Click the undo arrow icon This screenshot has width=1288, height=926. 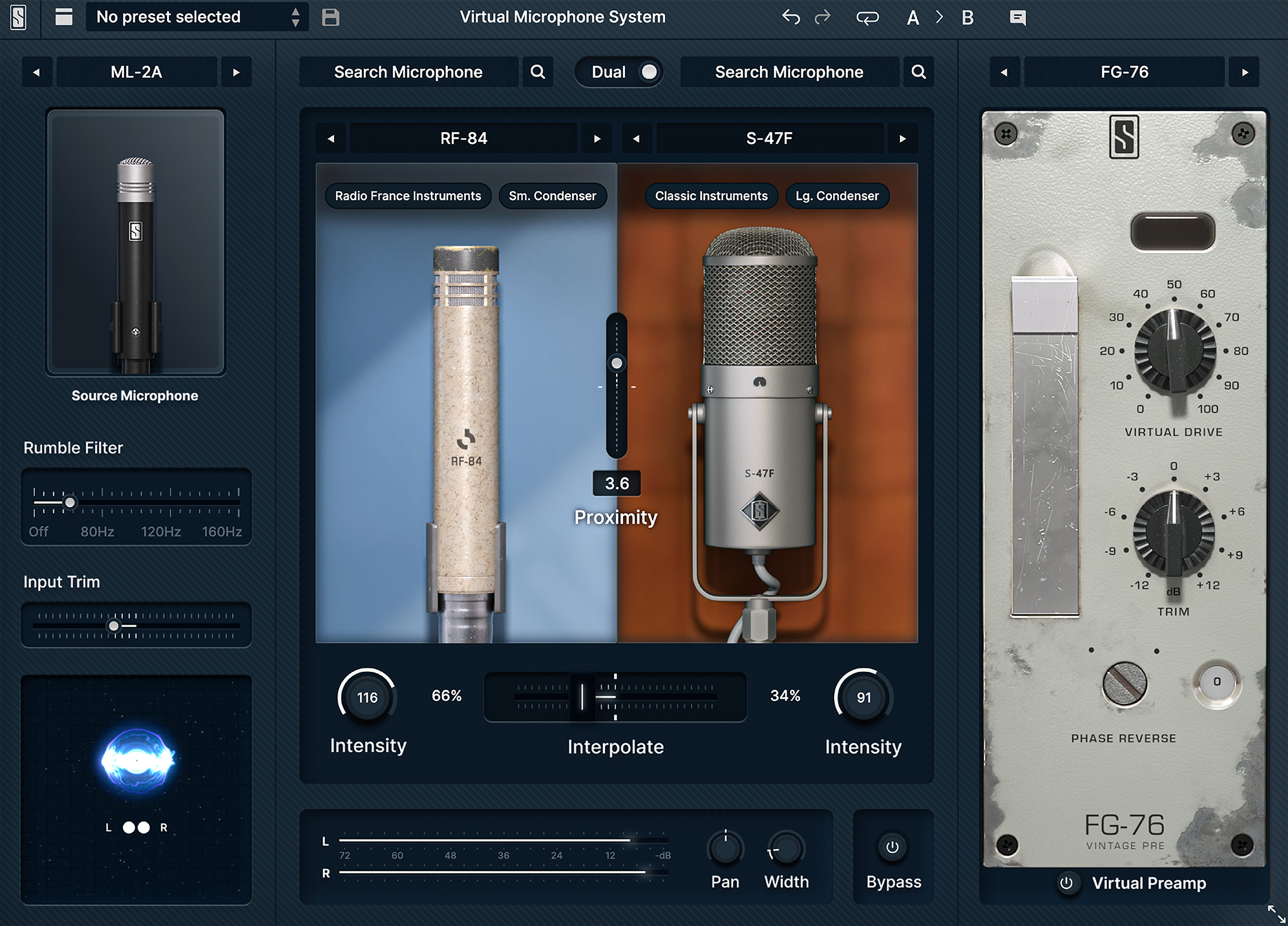[791, 17]
